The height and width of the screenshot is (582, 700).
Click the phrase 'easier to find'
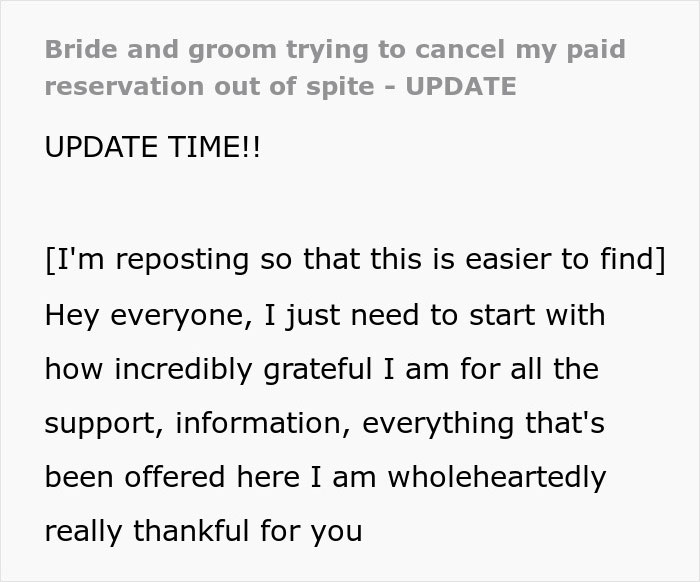560,258
